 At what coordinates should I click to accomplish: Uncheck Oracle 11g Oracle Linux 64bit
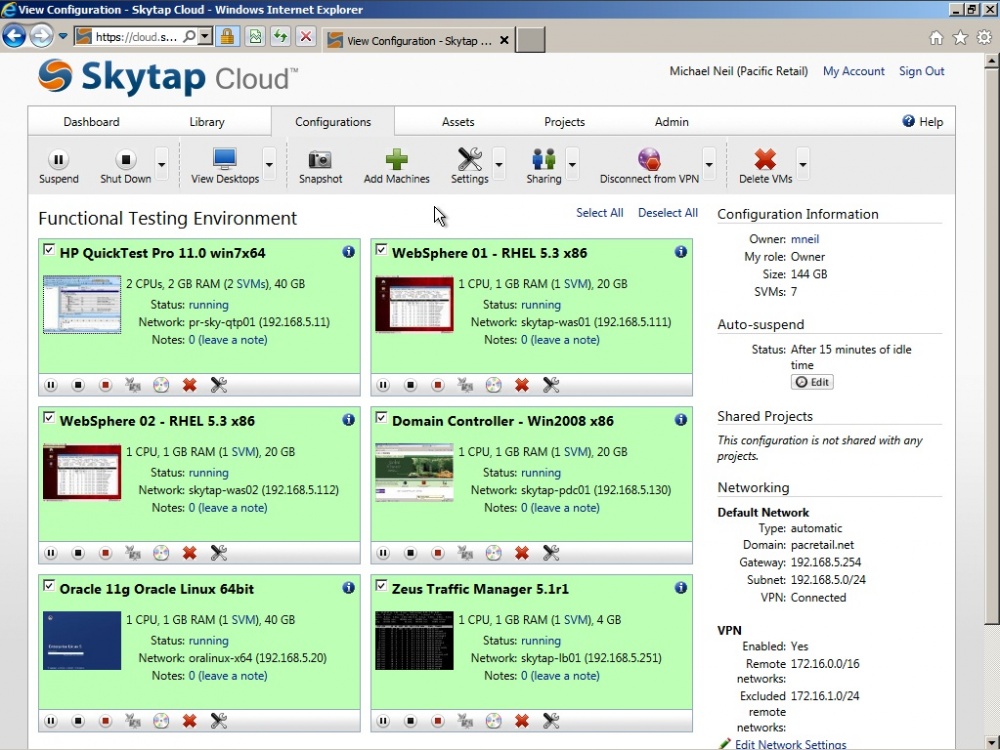pos(49,585)
